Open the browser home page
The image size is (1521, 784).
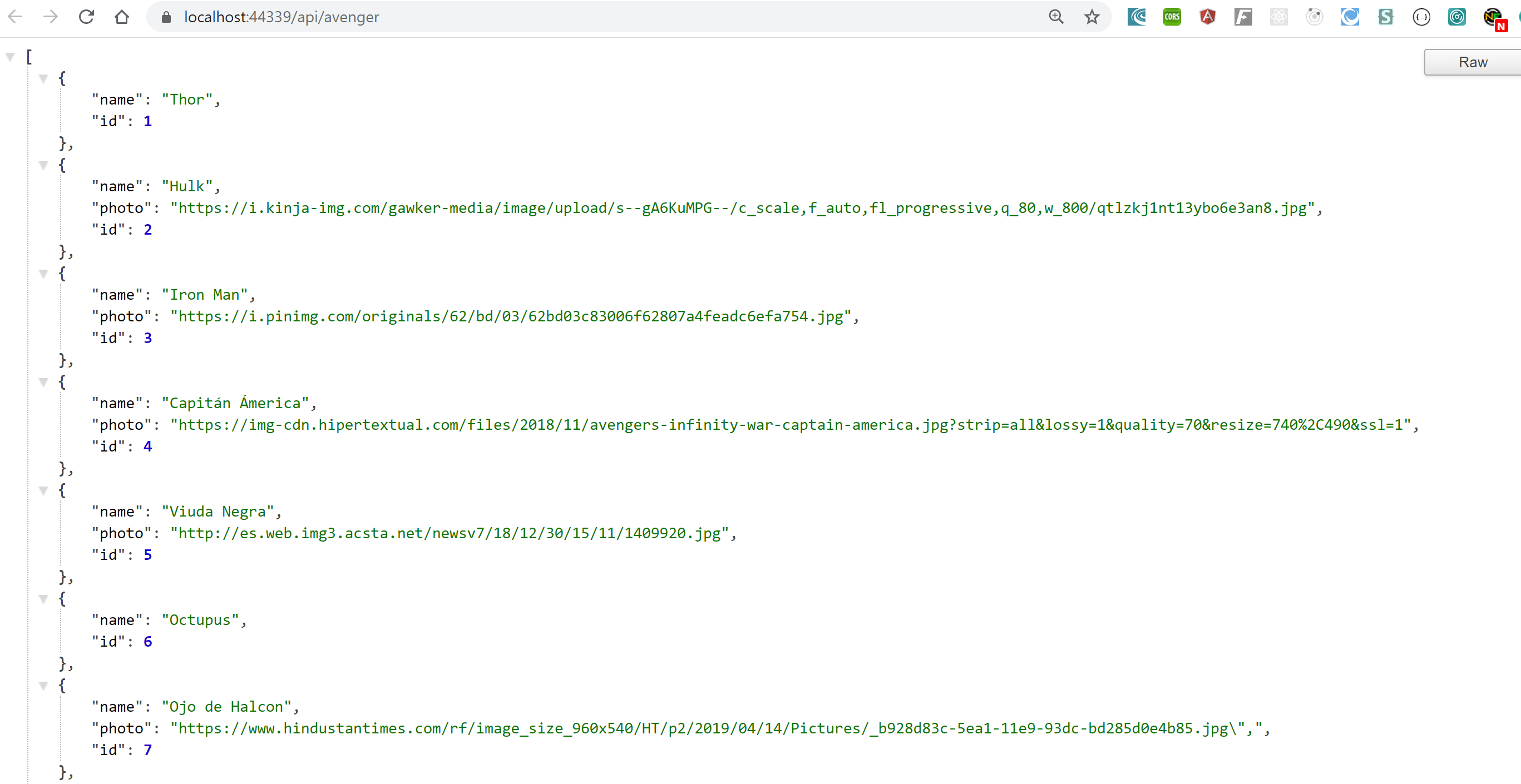click(122, 17)
